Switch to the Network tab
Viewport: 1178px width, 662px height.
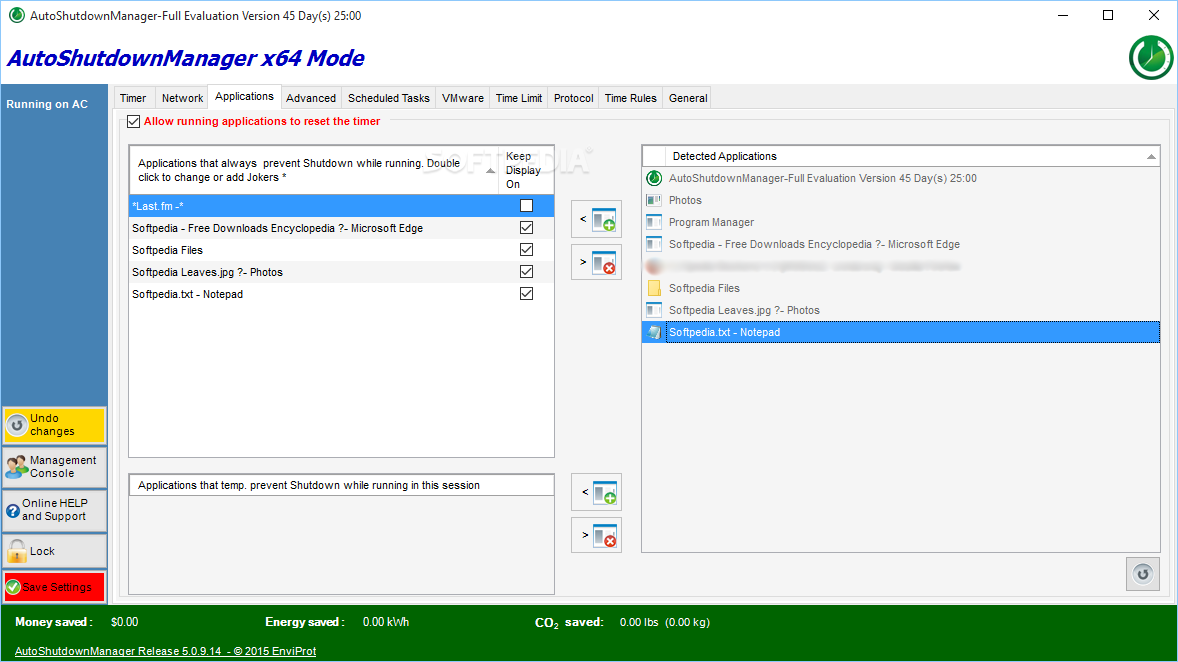(x=183, y=98)
